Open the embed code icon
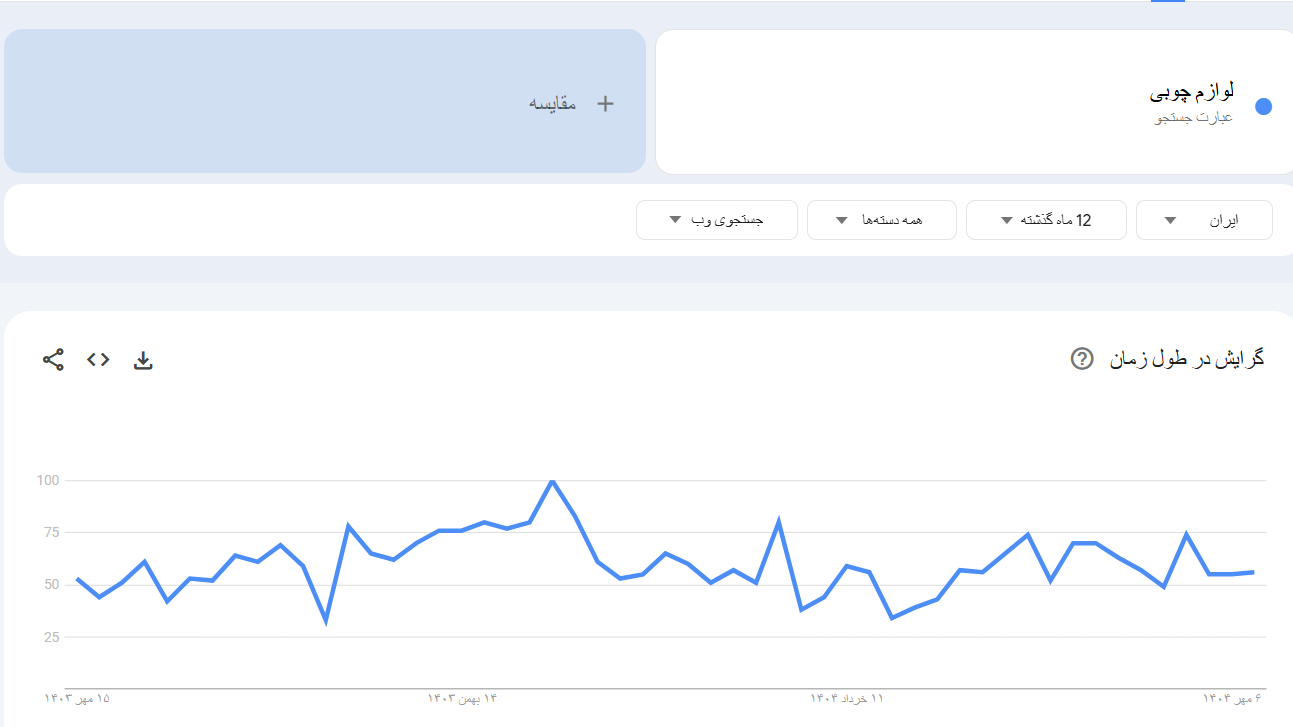1293x727 pixels. (x=98, y=360)
